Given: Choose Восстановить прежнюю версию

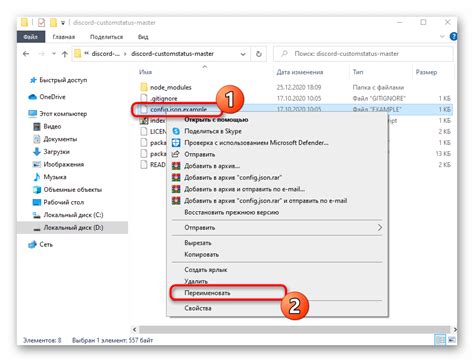Looking at the screenshot, I should click(x=232, y=212).
